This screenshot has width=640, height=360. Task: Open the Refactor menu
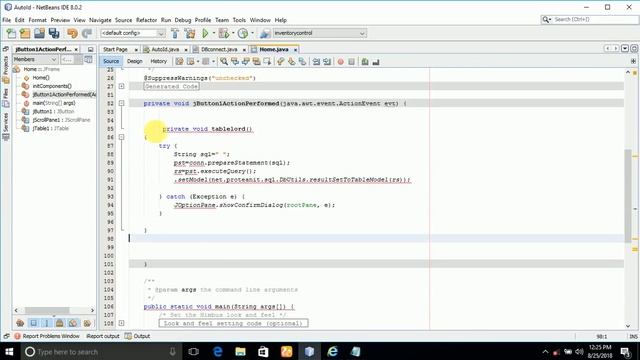(x=146, y=20)
